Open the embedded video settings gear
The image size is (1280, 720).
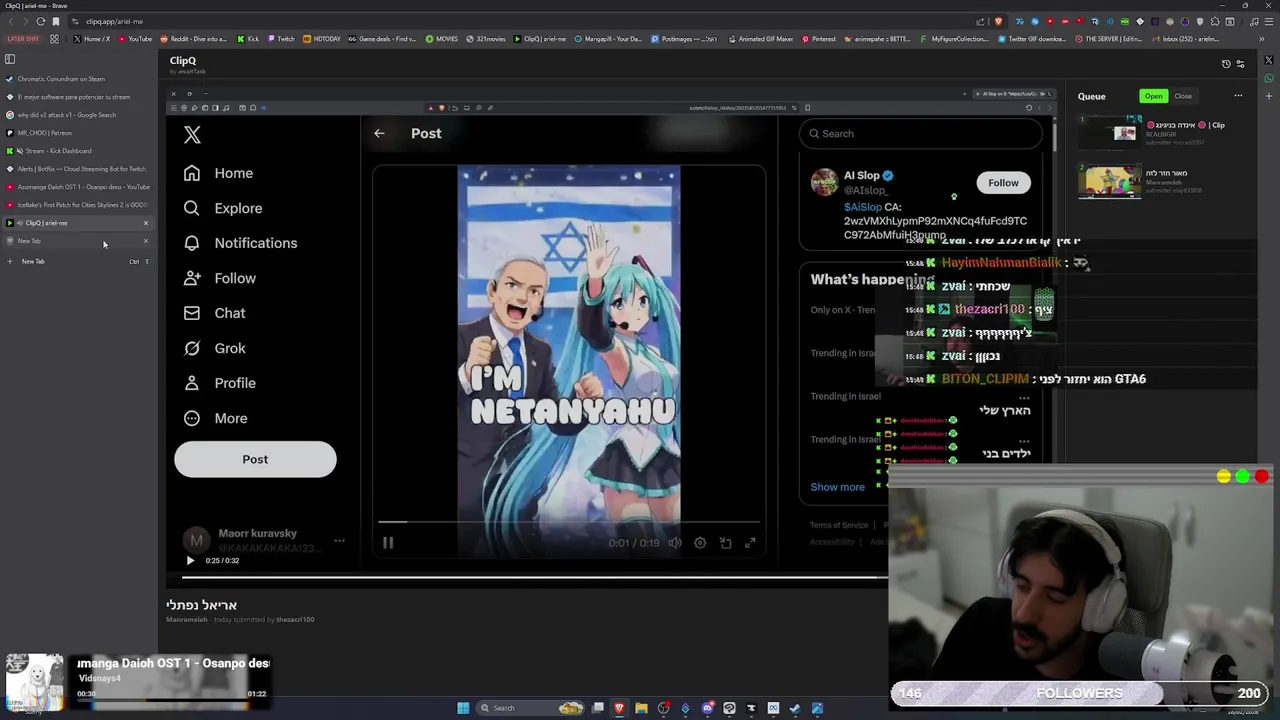click(x=700, y=543)
